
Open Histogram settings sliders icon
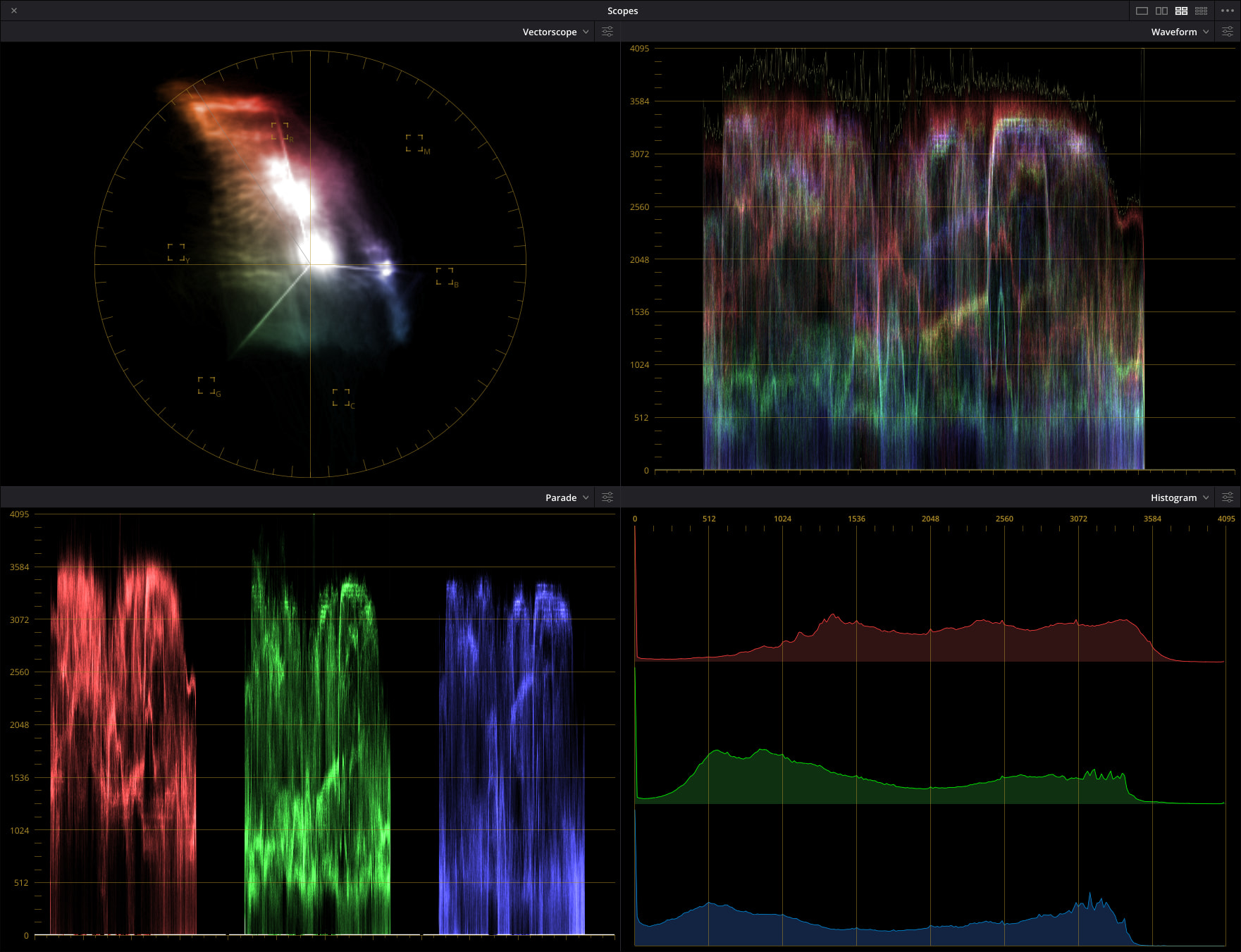[x=1227, y=497]
